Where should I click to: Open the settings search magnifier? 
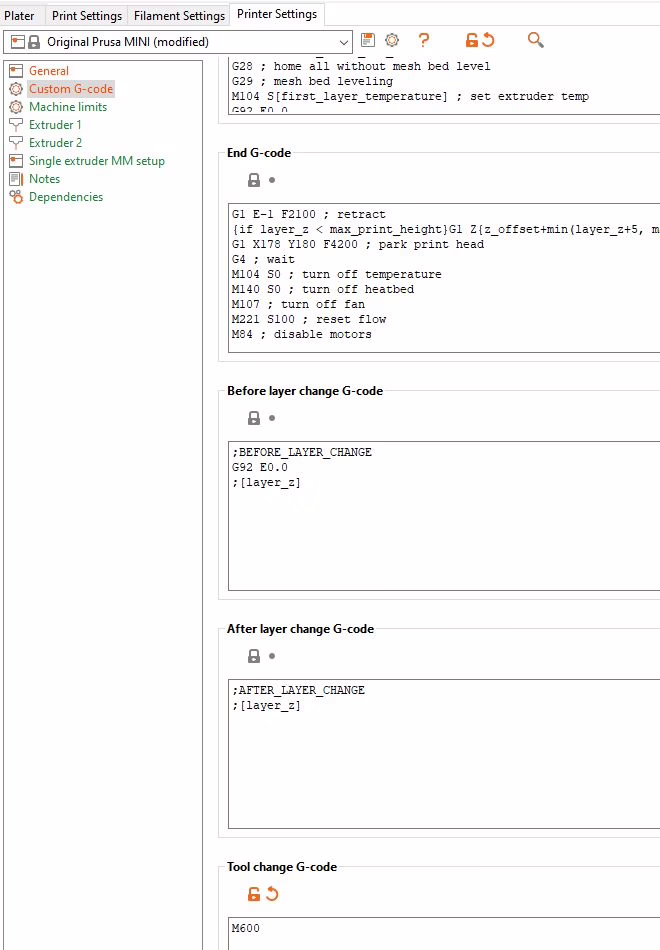coord(536,40)
